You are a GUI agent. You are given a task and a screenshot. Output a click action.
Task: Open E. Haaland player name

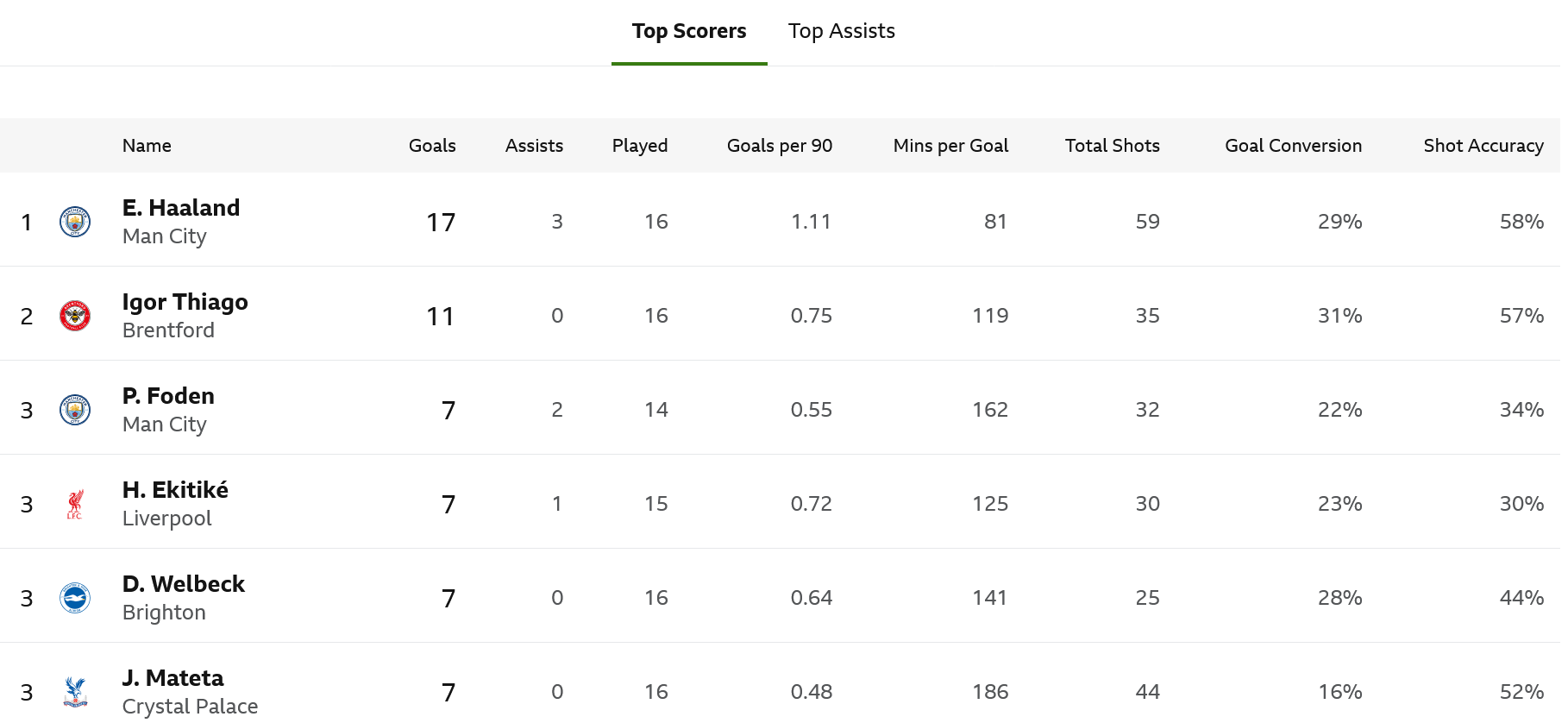[x=181, y=208]
